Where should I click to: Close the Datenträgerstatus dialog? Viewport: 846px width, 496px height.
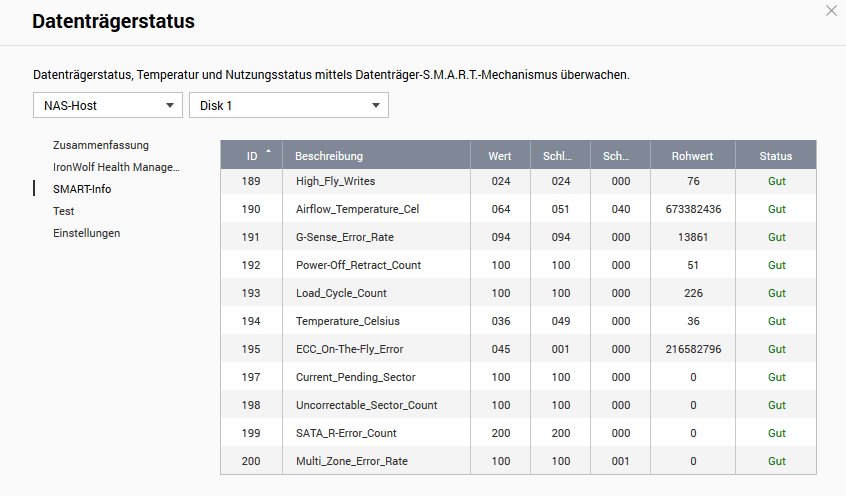point(831,11)
